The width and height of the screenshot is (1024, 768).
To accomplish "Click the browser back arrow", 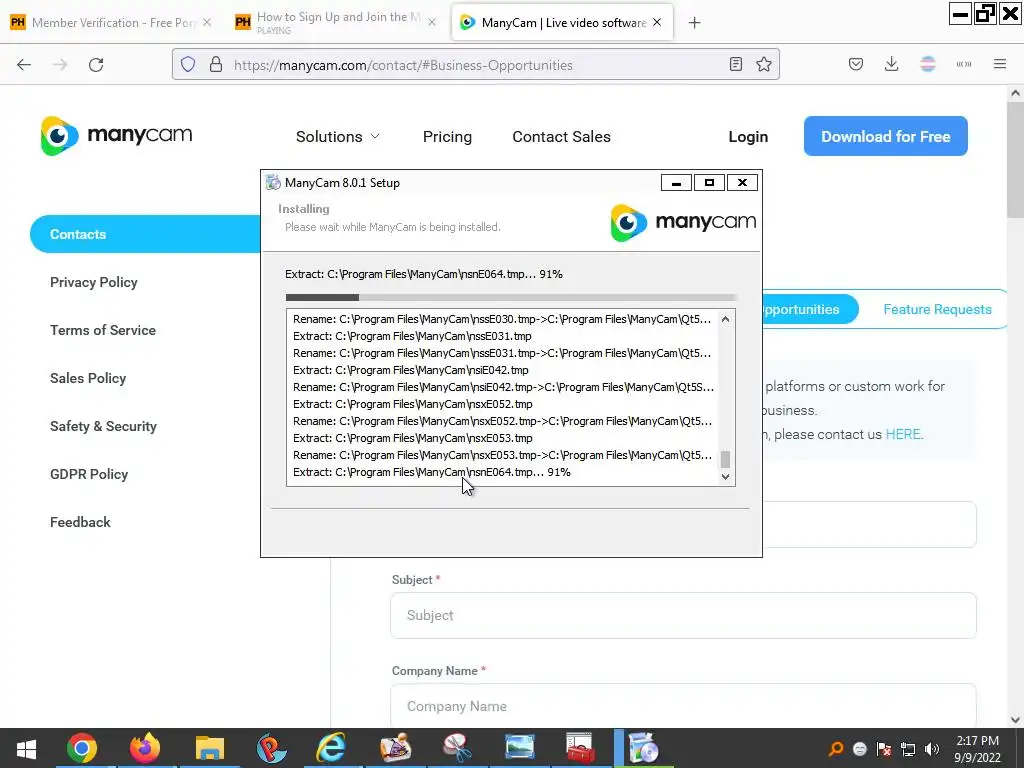I will click(x=24, y=65).
